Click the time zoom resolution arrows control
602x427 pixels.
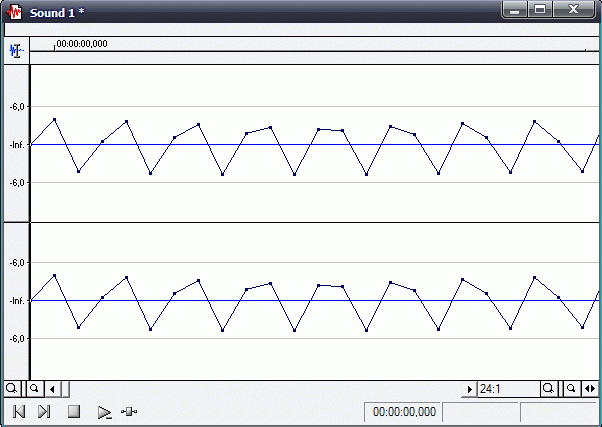click(590, 388)
